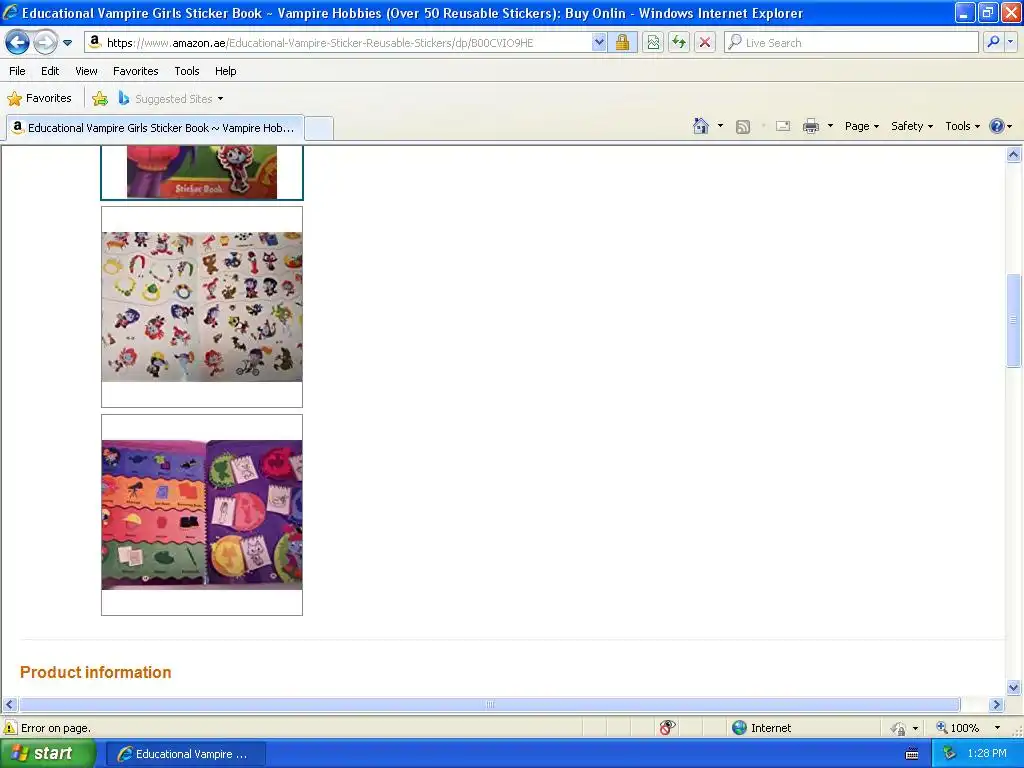Click the horizontal scrollbar thumb
Image resolution: width=1024 pixels, height=768 pixels.
(490, 705)
